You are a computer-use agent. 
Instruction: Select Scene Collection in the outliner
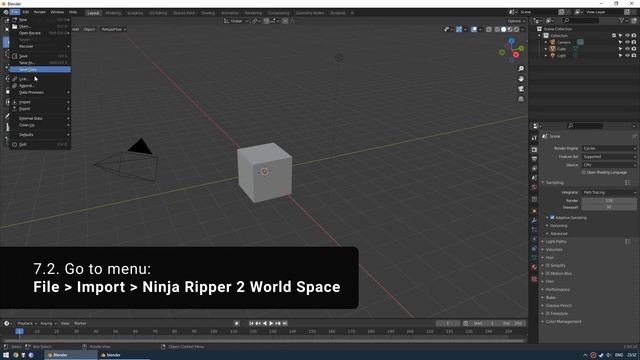point(558,29)
